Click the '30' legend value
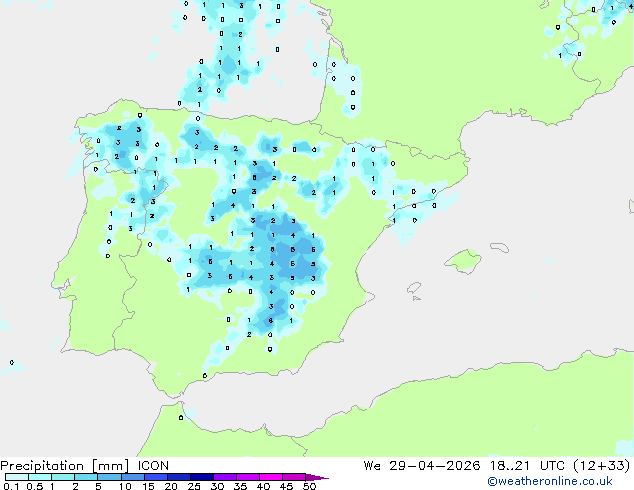Image resolution: width=634 pixels, height=490 pixels. tap(217, 486)
